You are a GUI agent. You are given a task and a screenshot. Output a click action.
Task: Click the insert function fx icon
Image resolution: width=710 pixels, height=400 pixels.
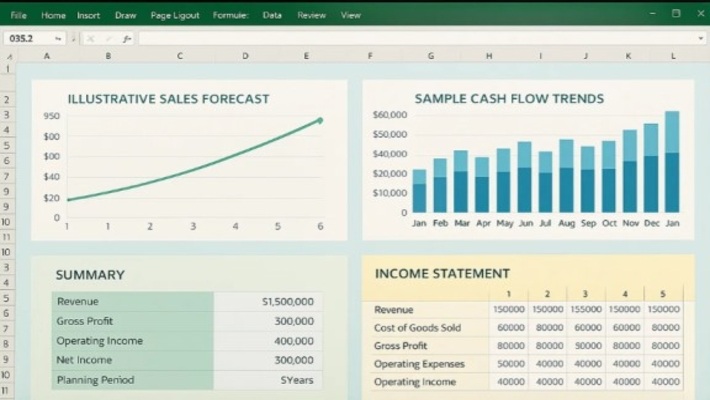[127, 38]
